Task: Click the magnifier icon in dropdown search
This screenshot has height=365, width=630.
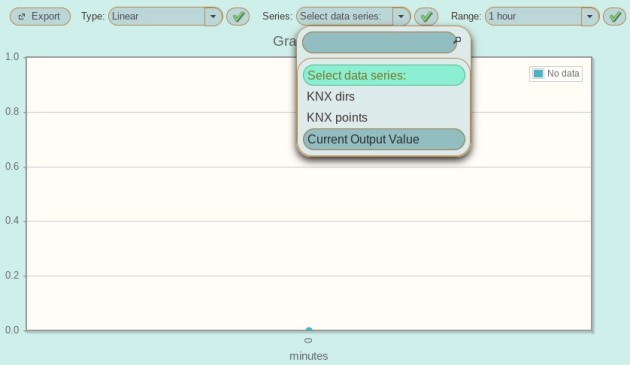Action: pos(457,40)
